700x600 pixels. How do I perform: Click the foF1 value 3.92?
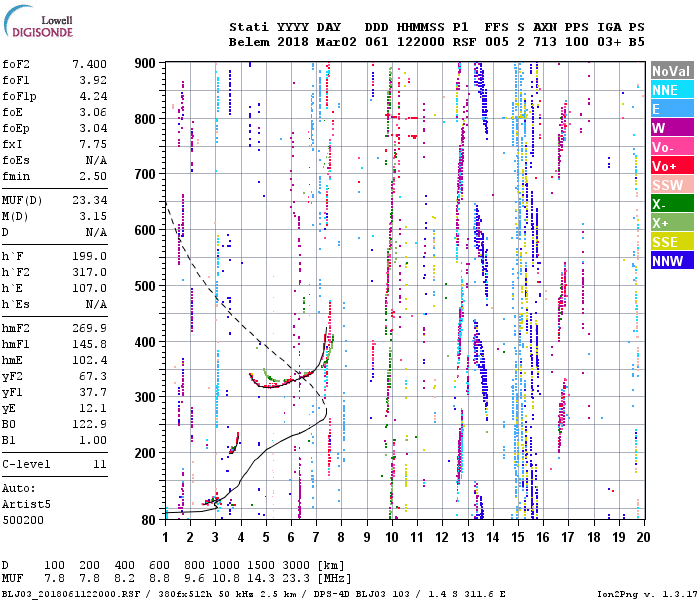[x=93, y=80]
